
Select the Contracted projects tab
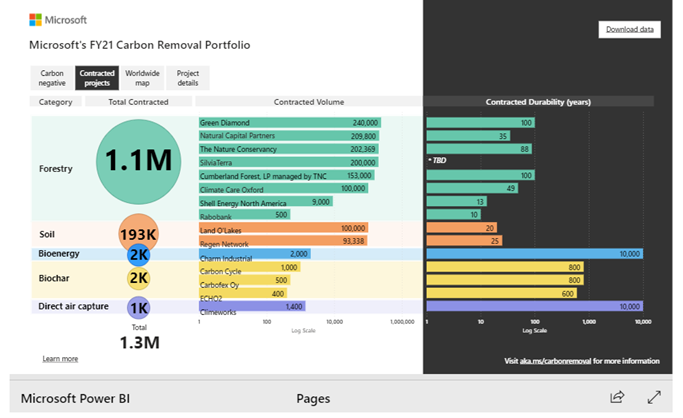click(97, 78)
